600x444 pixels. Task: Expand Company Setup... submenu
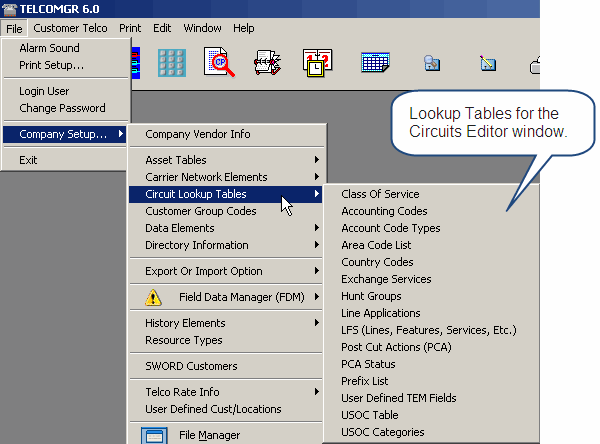(64, 134)
